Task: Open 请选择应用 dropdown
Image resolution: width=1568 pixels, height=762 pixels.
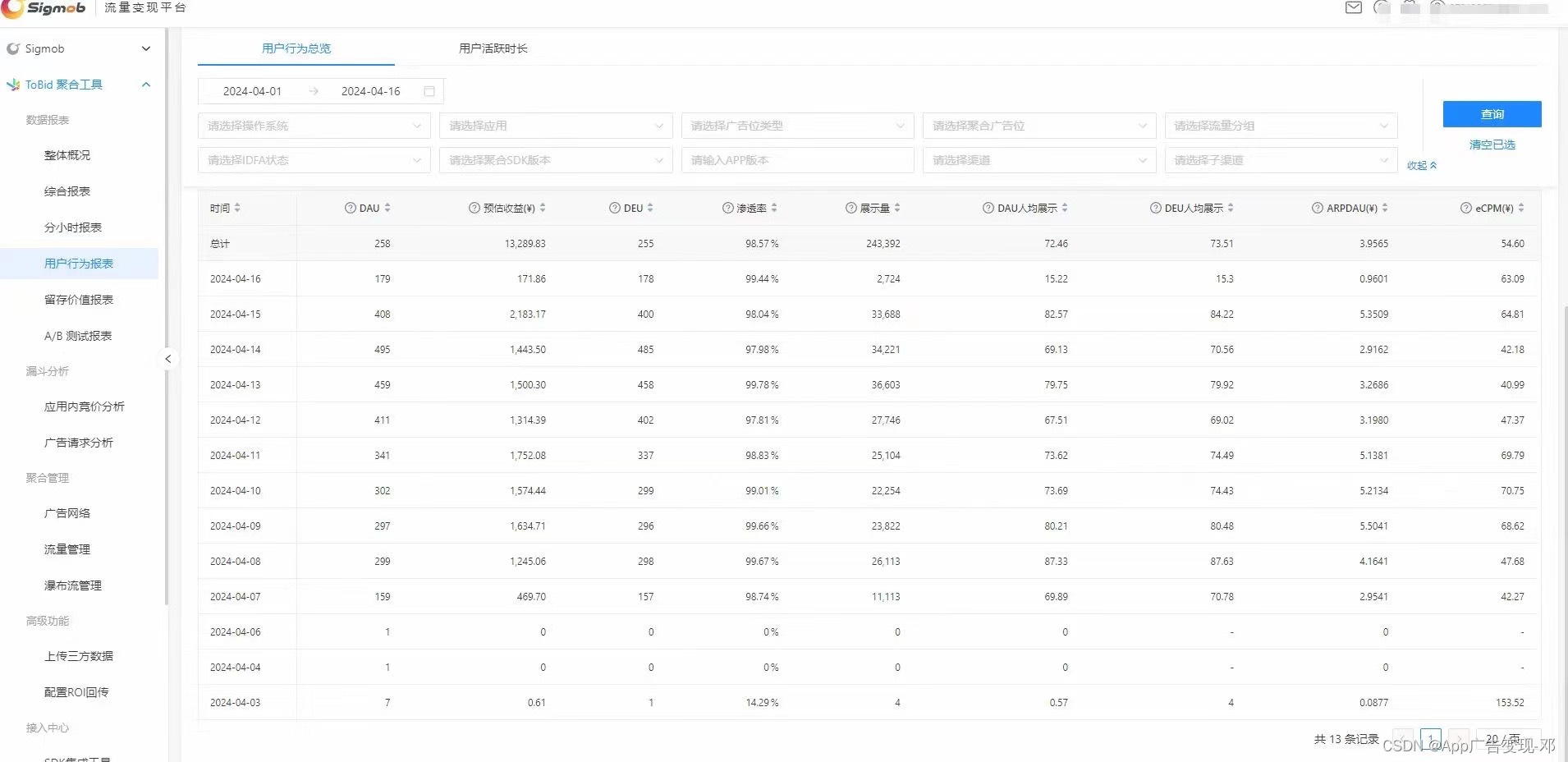Action: point(556,126)
